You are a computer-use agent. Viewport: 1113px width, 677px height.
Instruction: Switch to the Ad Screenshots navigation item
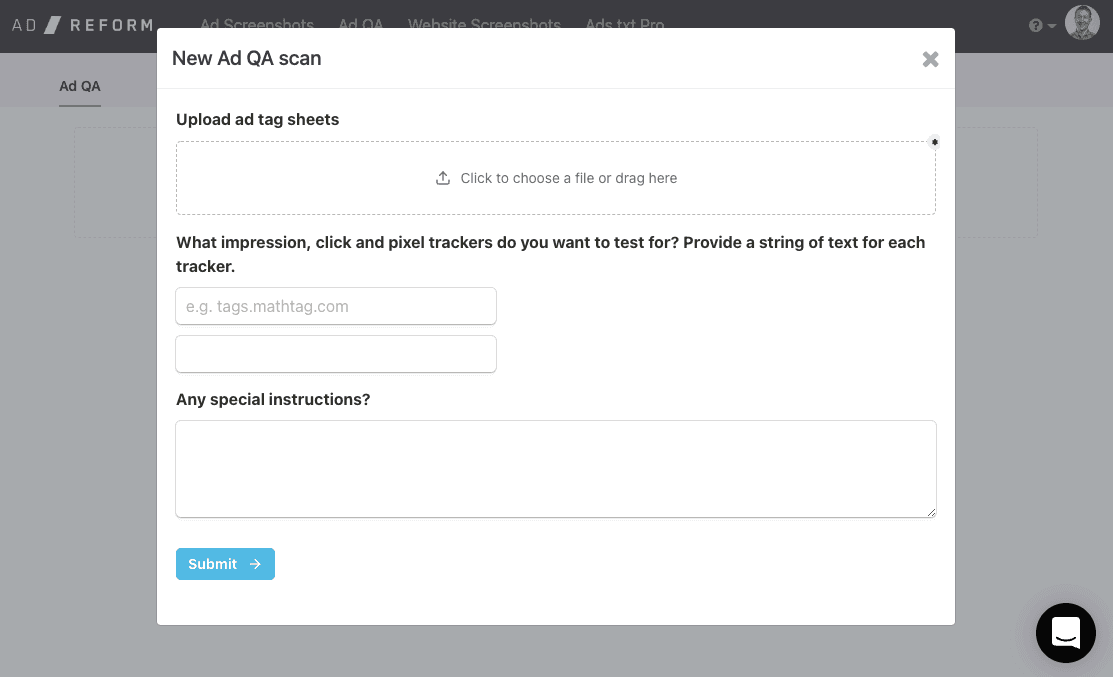coord(256,25)
